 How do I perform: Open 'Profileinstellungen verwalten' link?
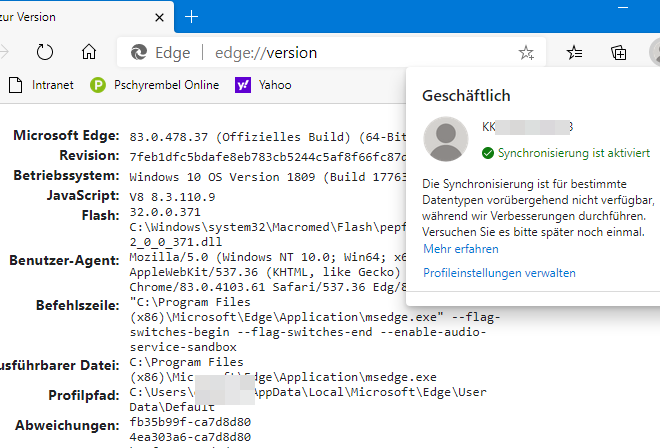tap(499, 273)
